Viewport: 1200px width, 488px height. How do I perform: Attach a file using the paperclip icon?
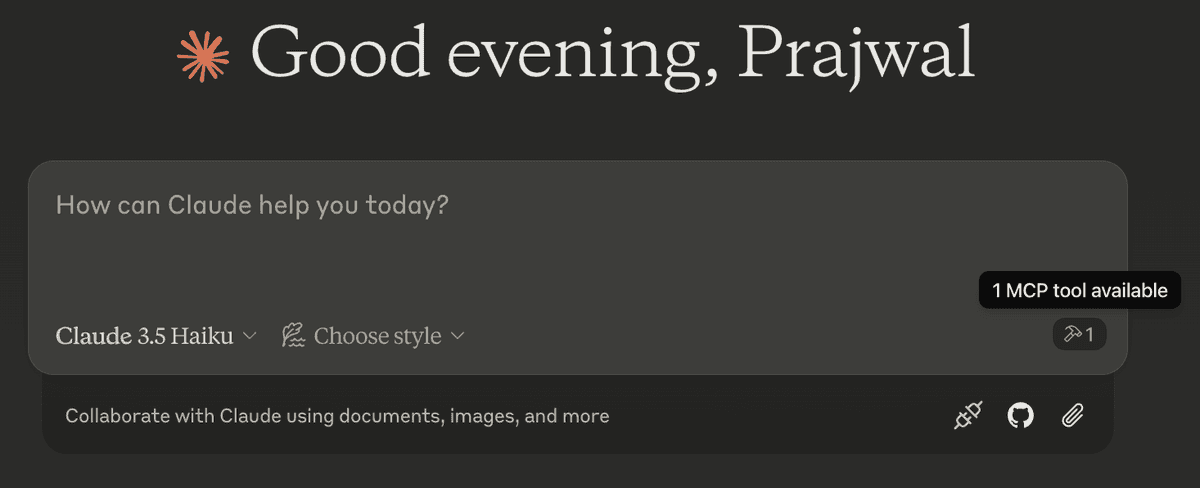click(1073, 415)
